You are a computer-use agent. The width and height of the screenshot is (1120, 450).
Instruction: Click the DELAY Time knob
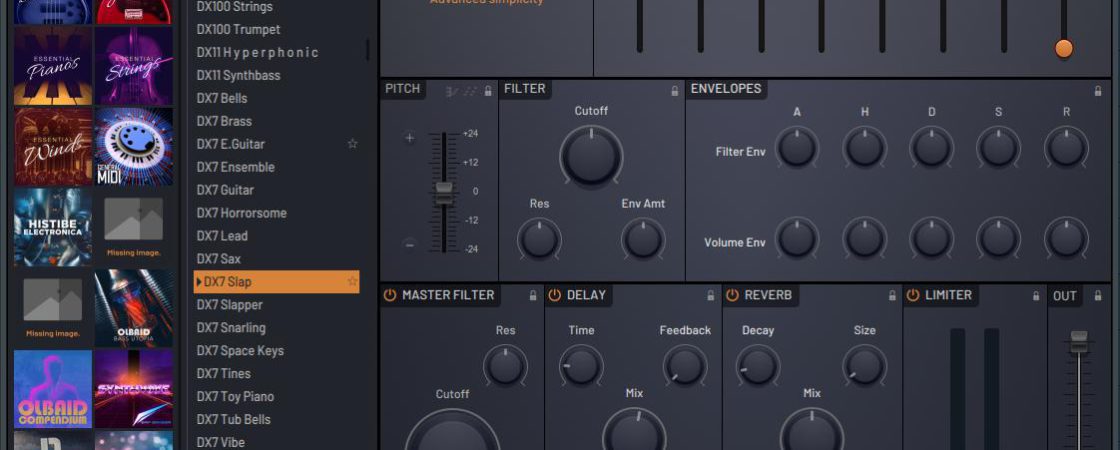(581, 366)
